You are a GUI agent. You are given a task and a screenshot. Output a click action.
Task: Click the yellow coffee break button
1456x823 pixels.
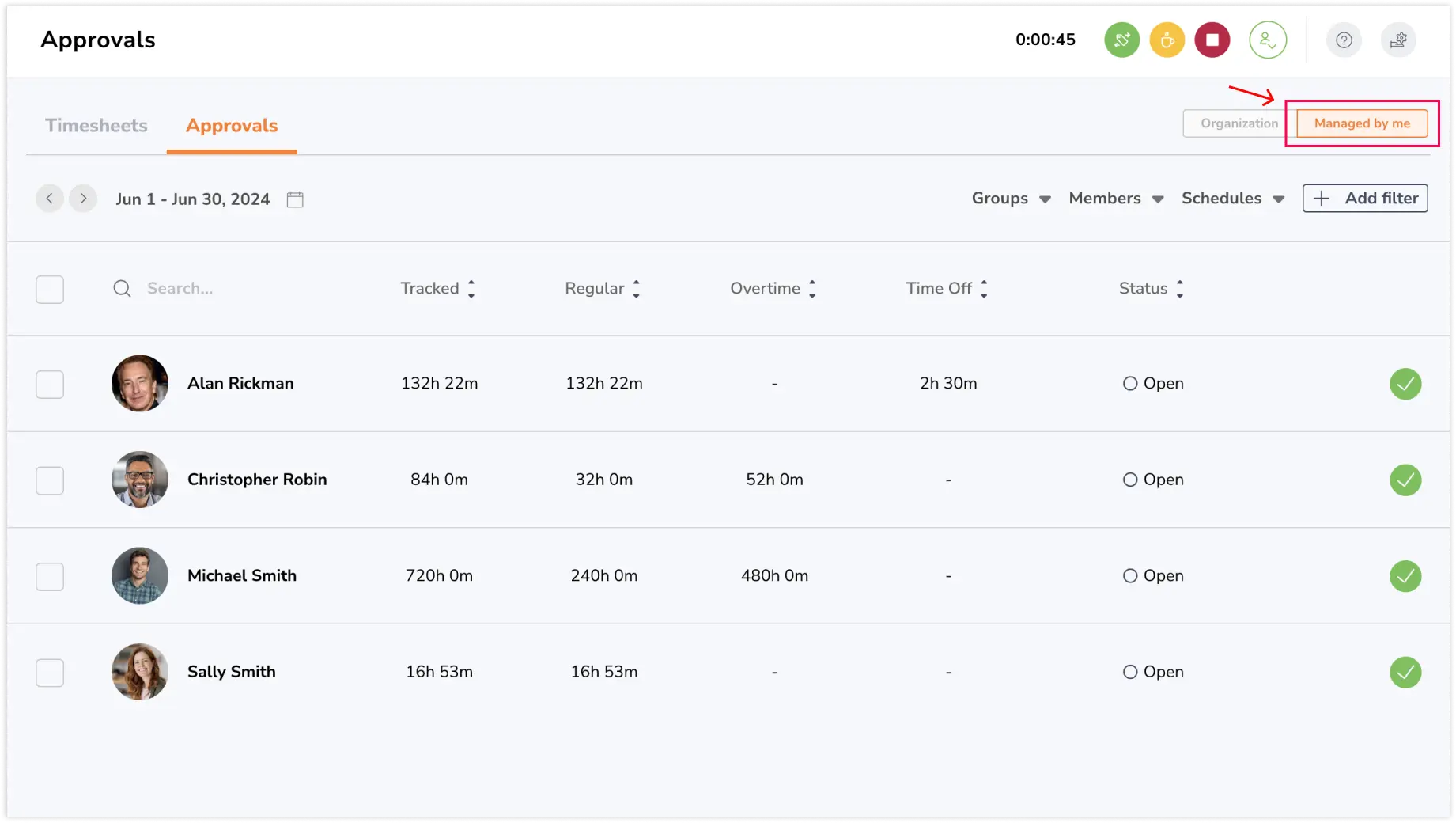click(1167, 40)
